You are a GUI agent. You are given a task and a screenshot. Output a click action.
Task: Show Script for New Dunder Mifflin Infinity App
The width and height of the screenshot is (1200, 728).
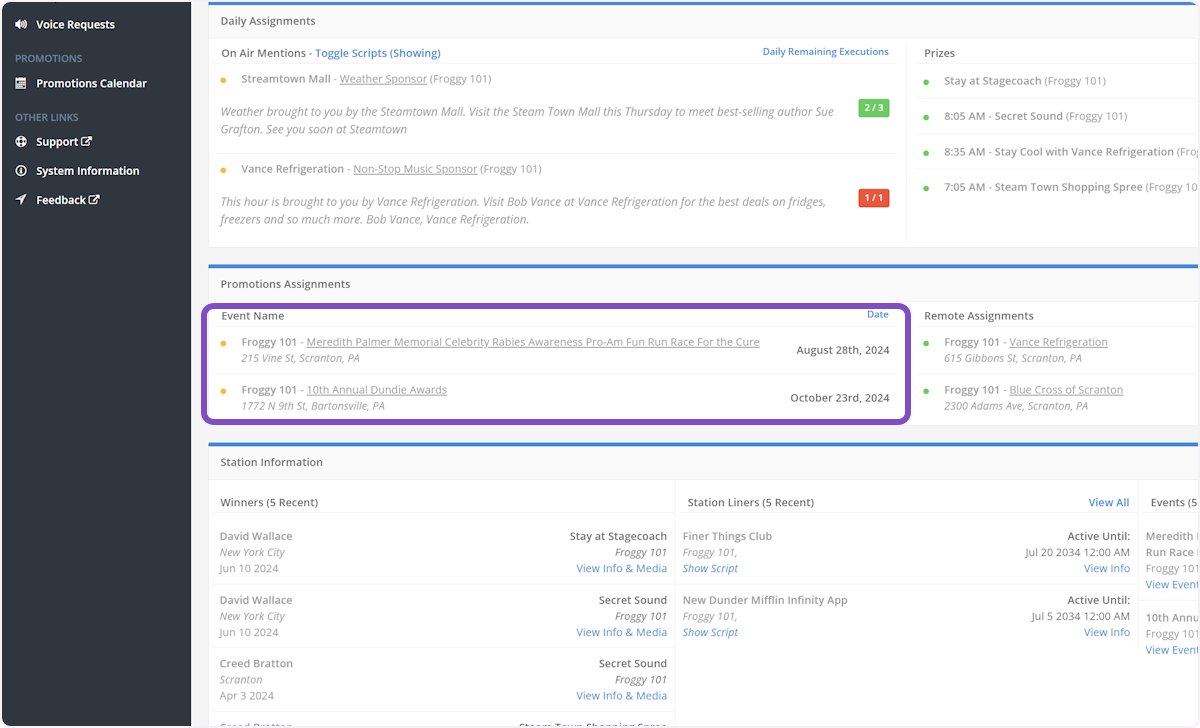[x=710, y=632]
